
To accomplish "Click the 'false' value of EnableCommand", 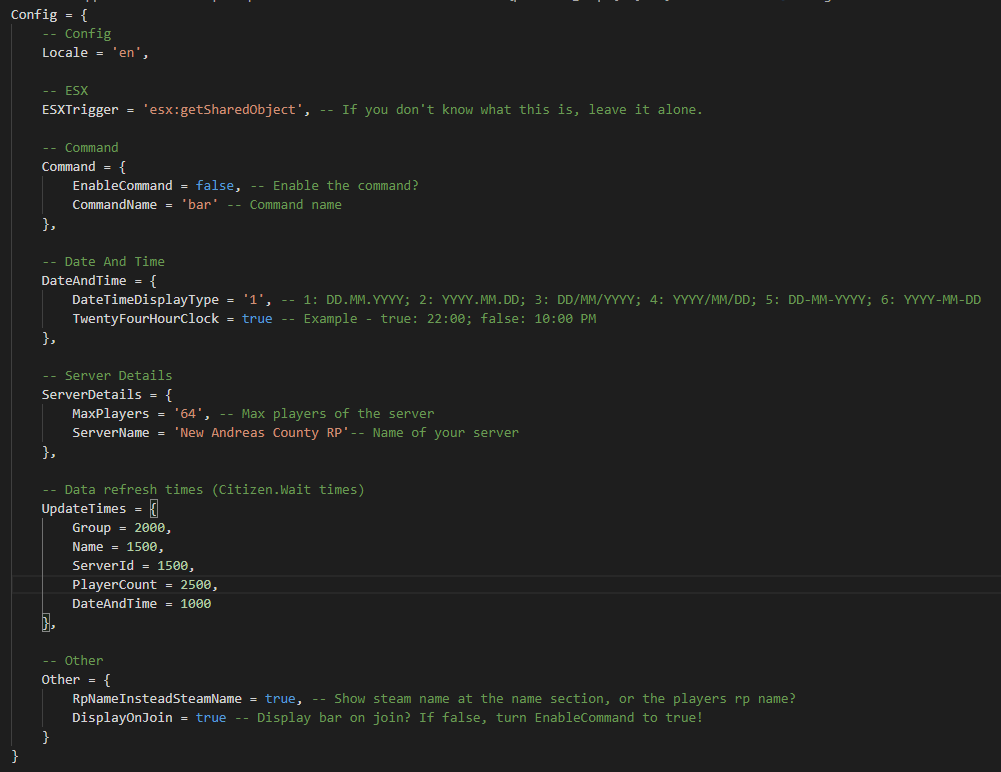I will point(215,186).
